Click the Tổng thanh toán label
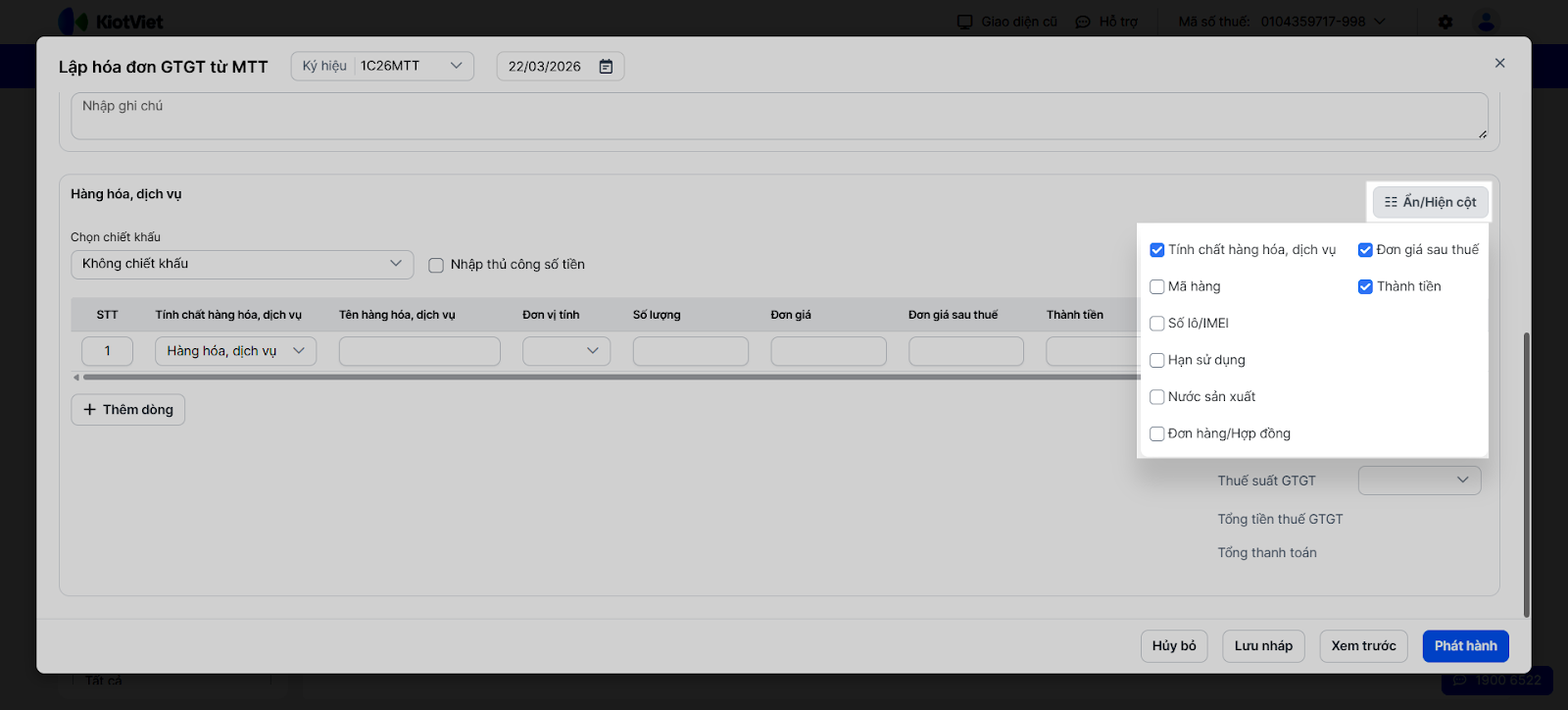This screenshot has width=1568, height=710. (x=1267, y=553)
